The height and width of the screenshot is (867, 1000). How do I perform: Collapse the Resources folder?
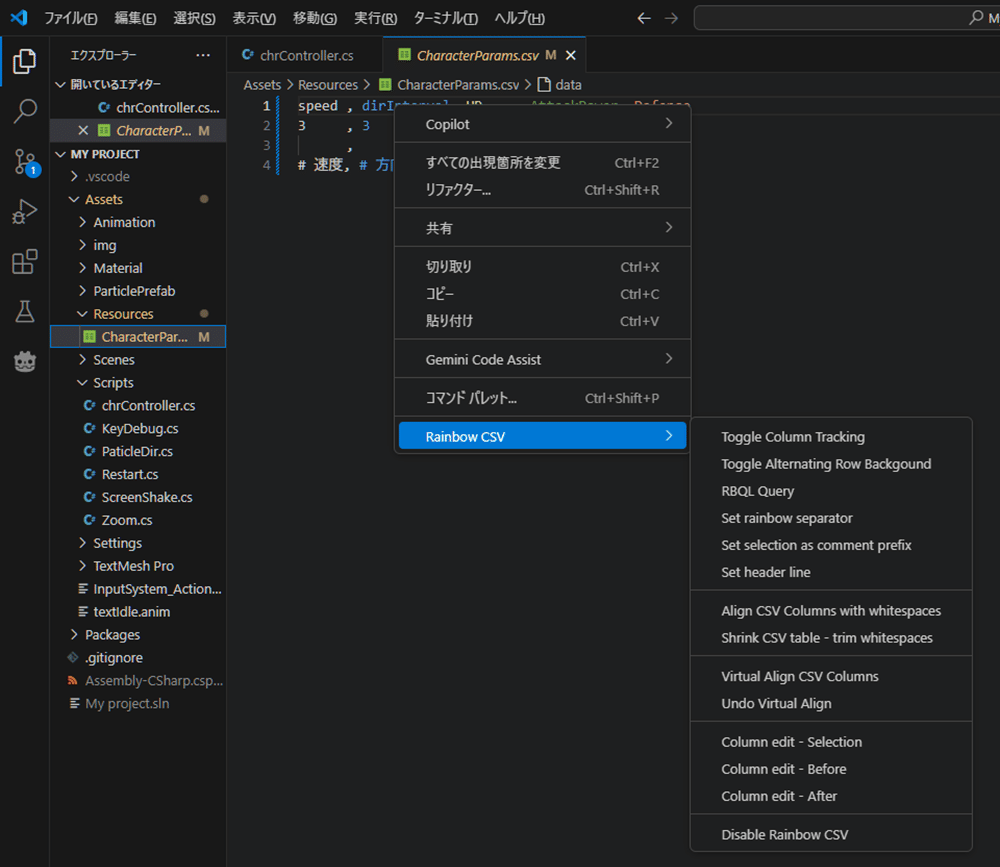coord(123,313)
